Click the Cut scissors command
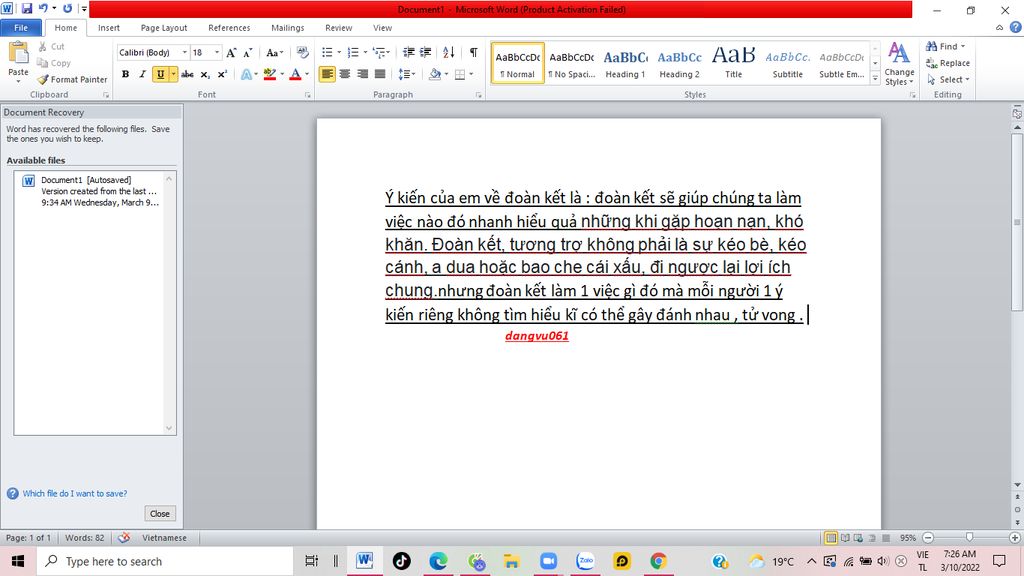1024x576 pixels. 51,46
